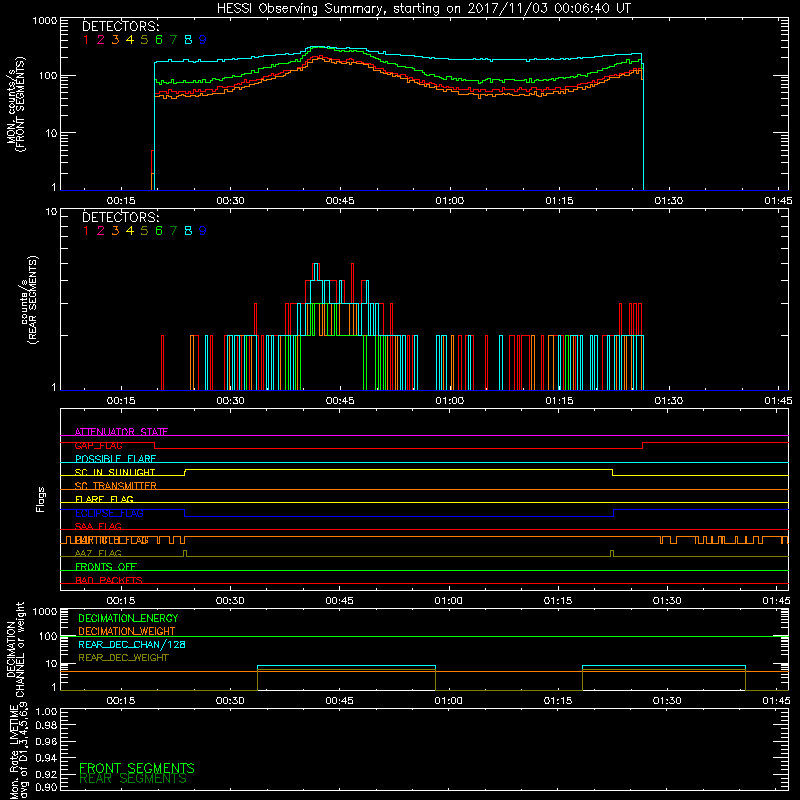Click the REAR_DEC_CHAN/128 legend label

click(132, 644)
